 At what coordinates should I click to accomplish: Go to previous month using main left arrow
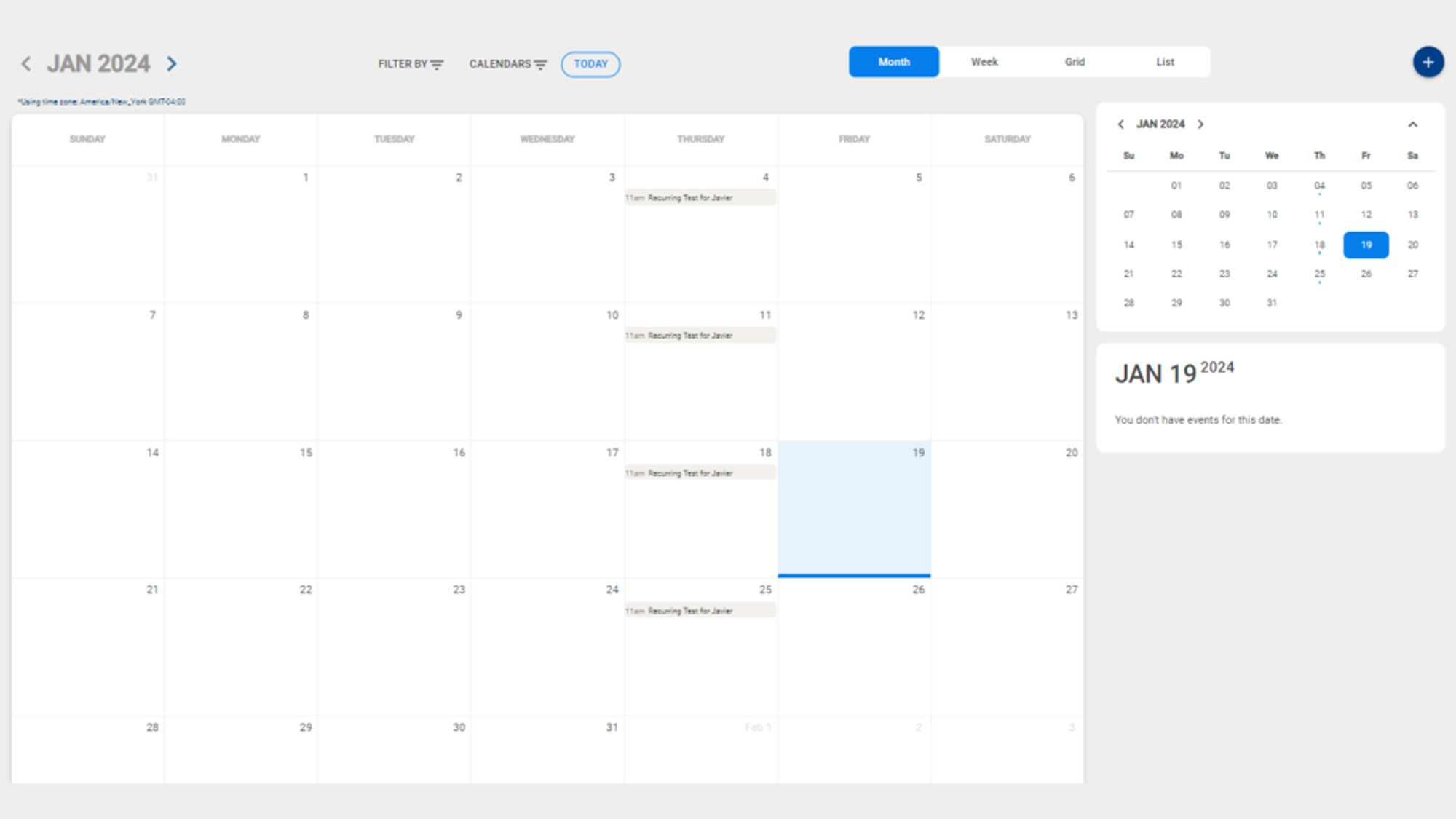coord(26,64)
